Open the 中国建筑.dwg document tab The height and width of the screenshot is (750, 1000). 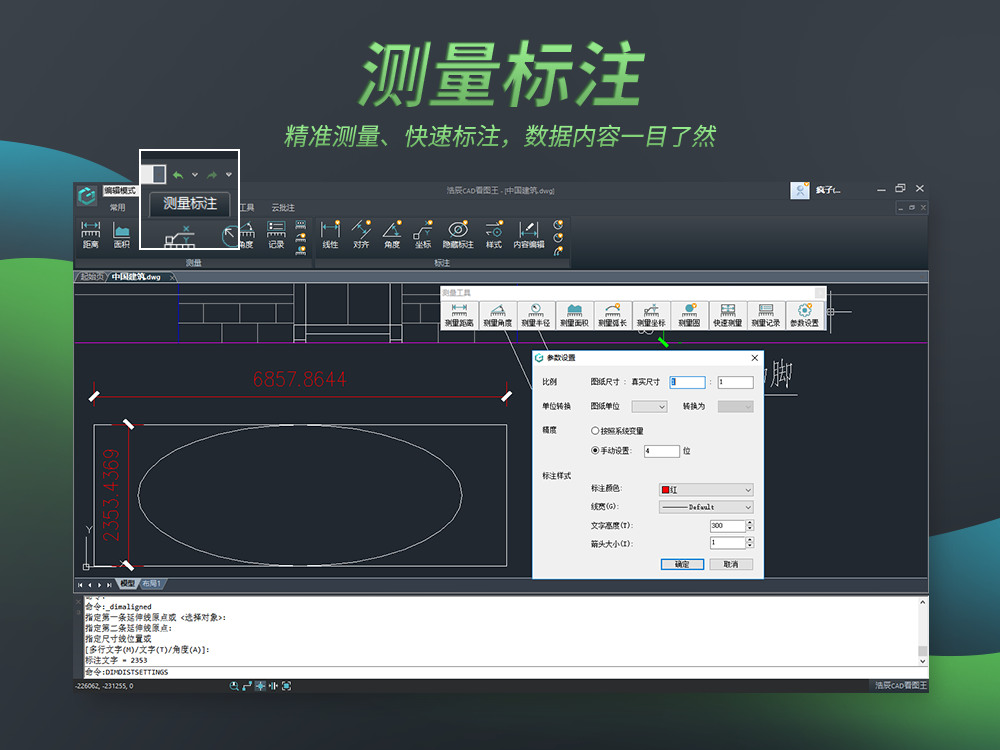[135, 277]
